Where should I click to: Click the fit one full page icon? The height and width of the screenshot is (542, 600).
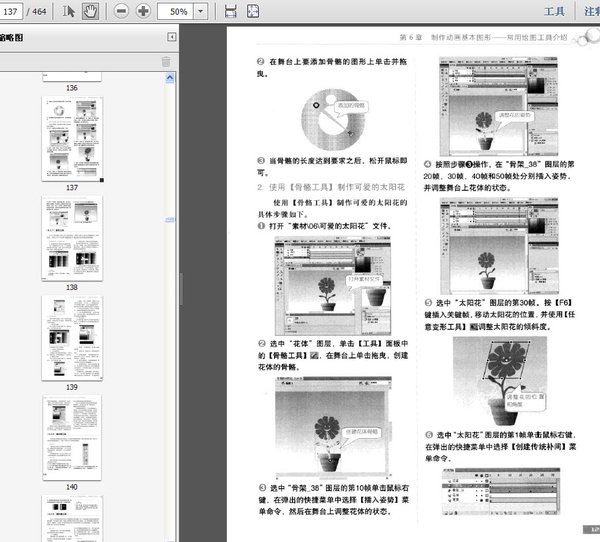click(252, 12)
